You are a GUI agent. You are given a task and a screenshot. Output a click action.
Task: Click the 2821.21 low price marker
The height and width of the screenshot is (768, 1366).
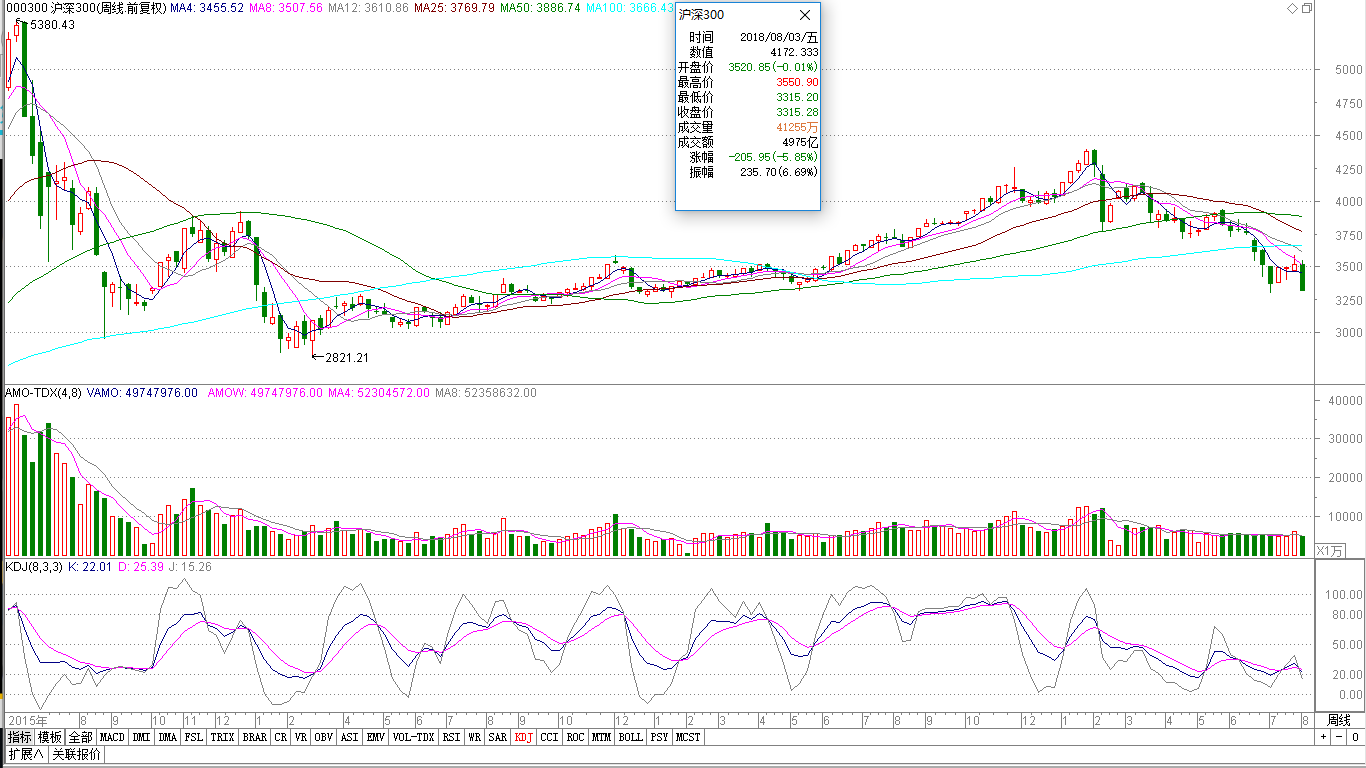[347, 357]
